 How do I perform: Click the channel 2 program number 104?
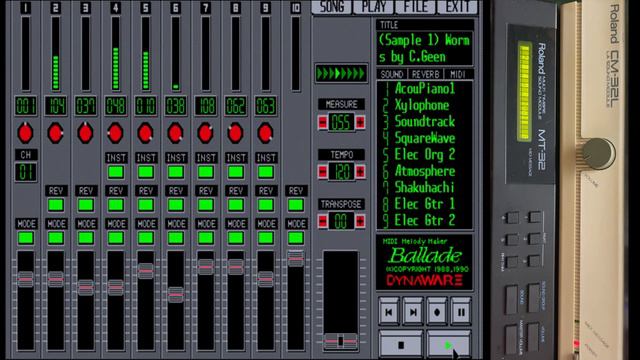tap(56, 106)
